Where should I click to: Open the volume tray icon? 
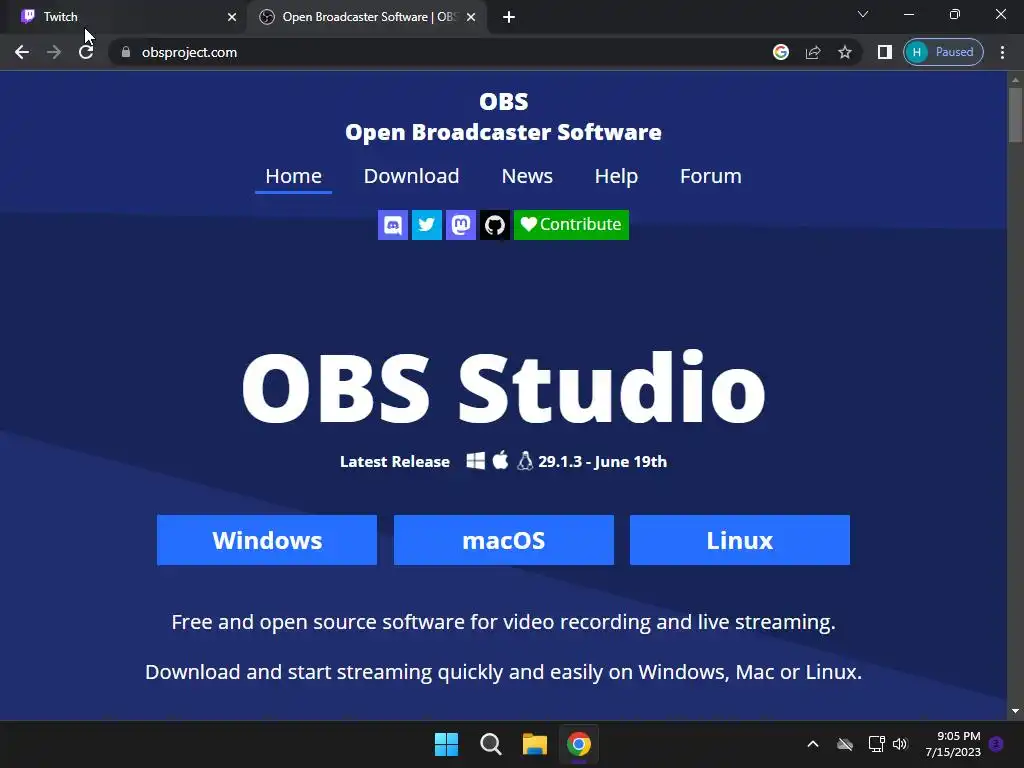click(900, 744)
